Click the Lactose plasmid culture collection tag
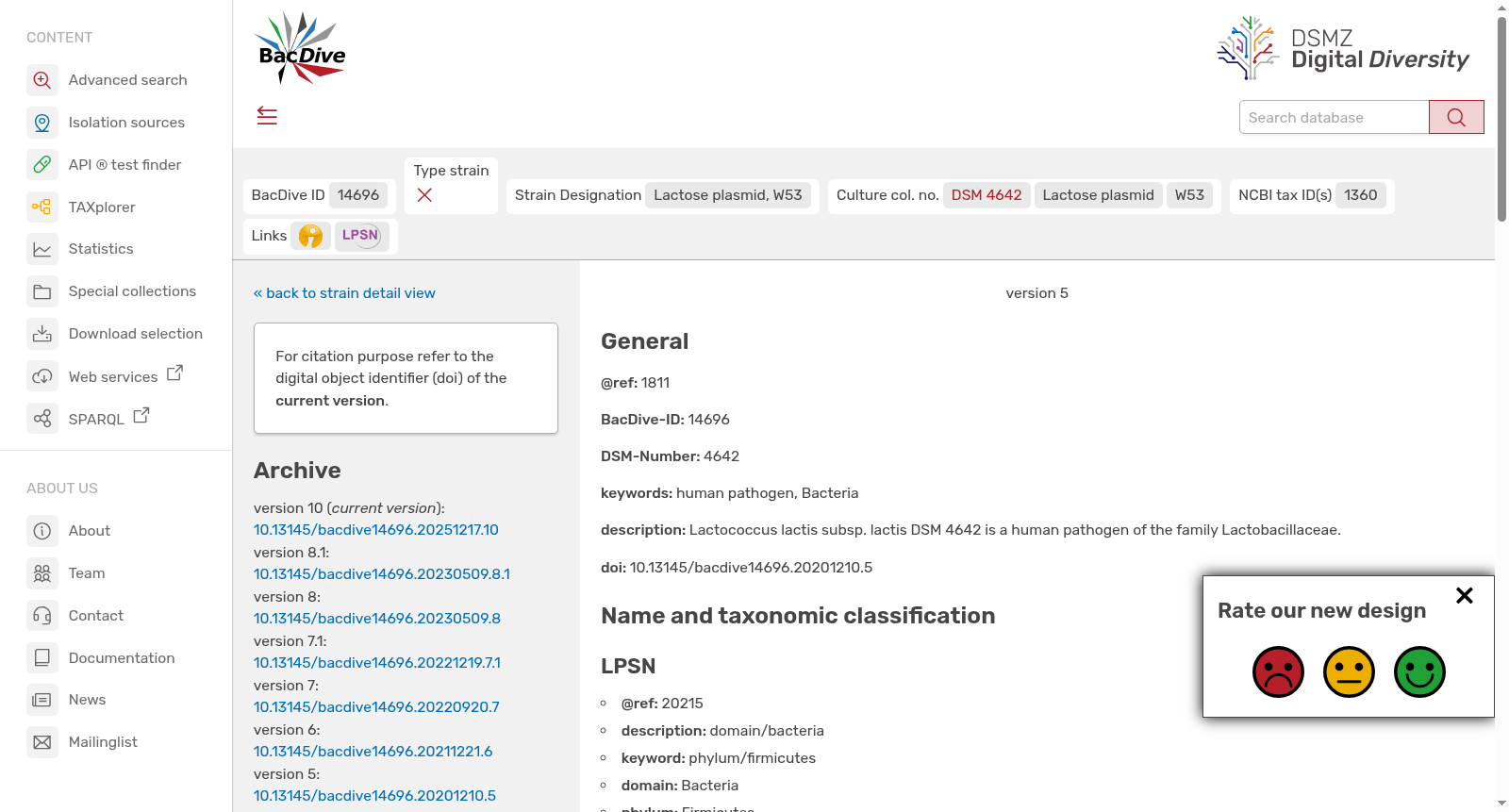 point(1098,195)
